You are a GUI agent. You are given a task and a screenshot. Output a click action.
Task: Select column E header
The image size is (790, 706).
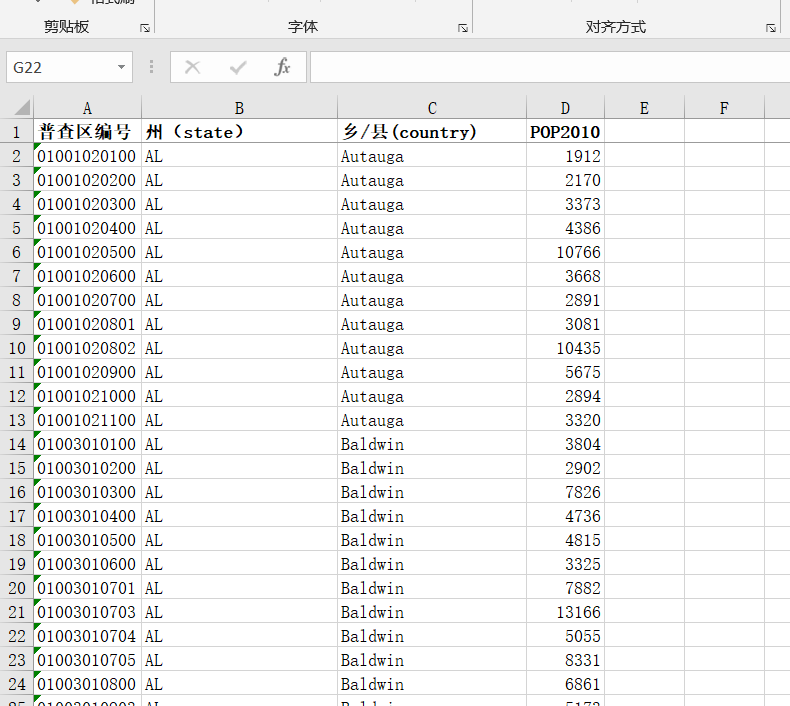pyautogui.click(x=644, y=108)
